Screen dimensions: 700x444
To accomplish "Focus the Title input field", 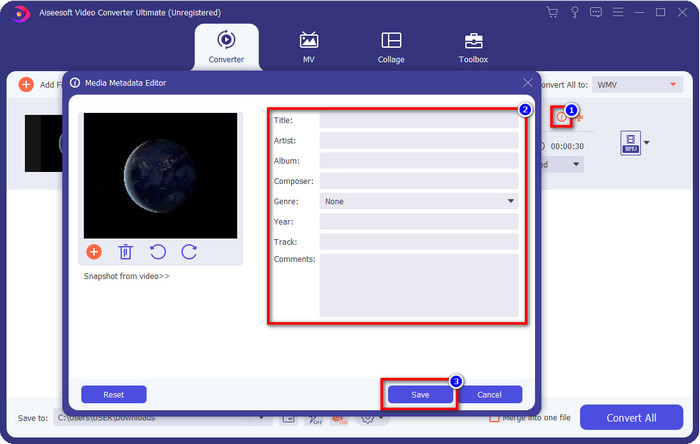I will coord(418,120).
